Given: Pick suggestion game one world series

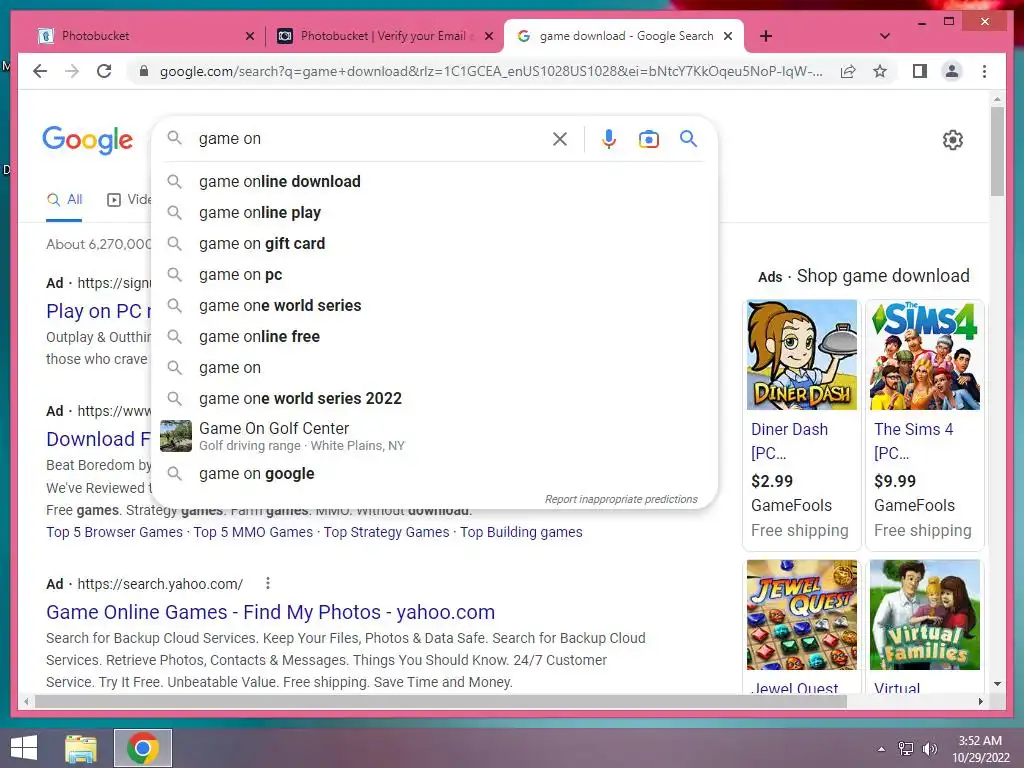Looking at the screenshot, I should 434,306.
